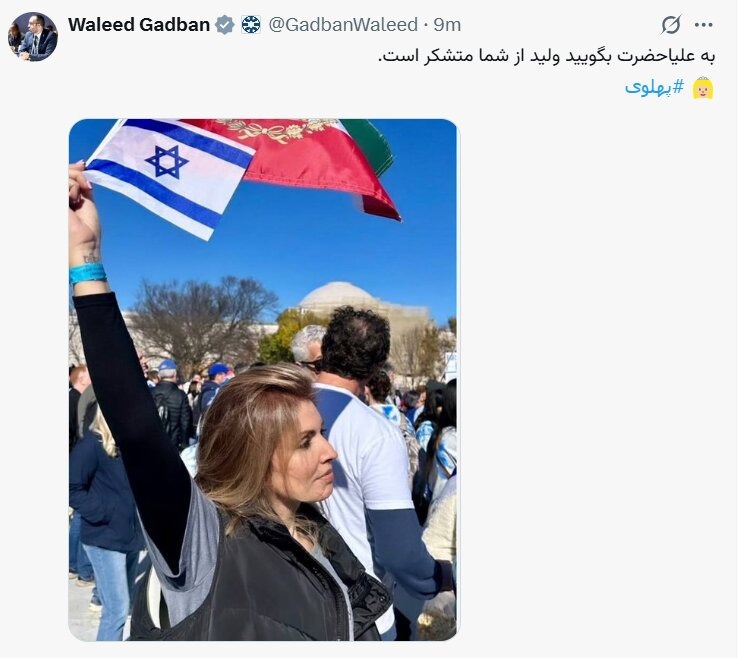Click the Israeli flag in the photo
The image size is (739, 658).
pos(168,177)
